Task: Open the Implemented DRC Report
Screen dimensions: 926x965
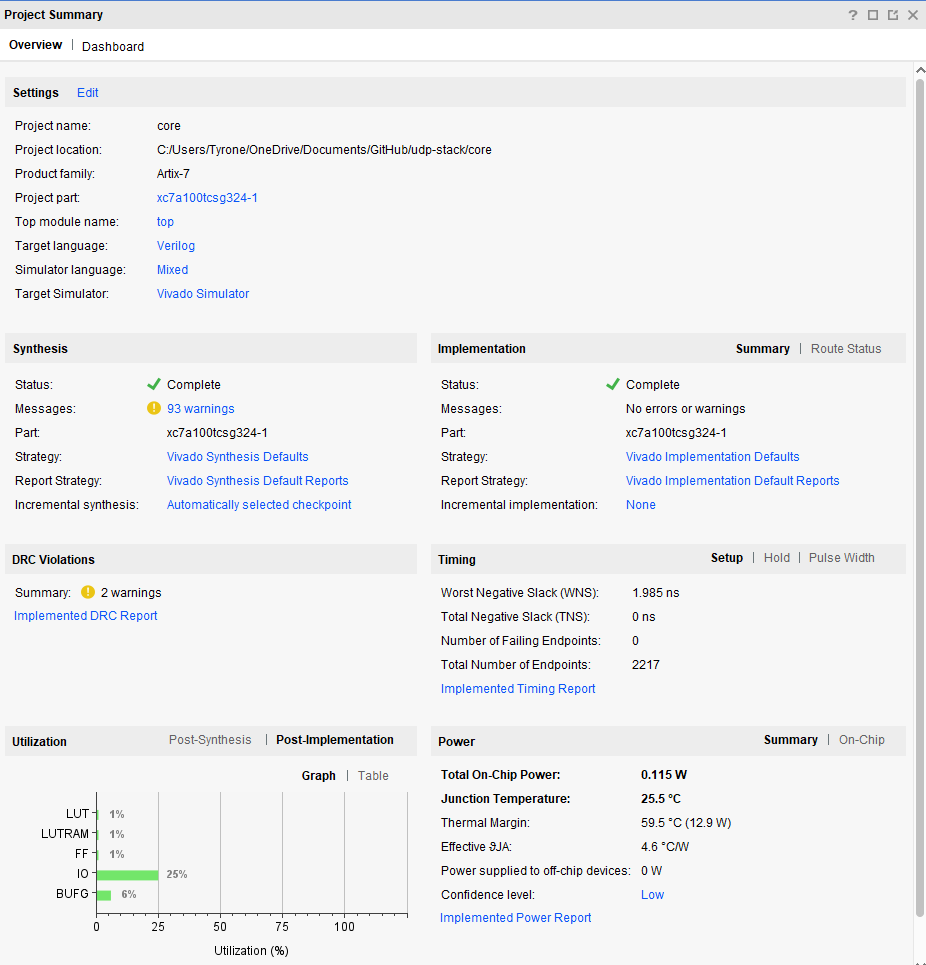Action: coord(86,615)
